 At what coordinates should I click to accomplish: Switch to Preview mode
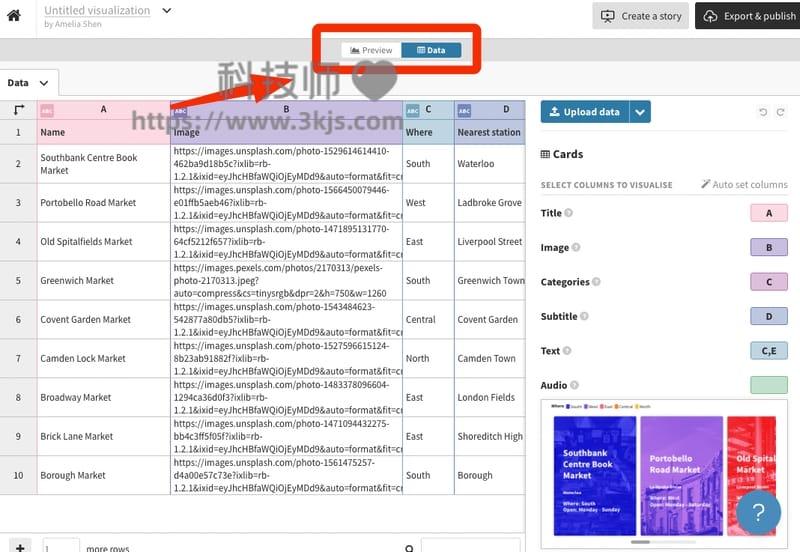[x=371, y=50]
